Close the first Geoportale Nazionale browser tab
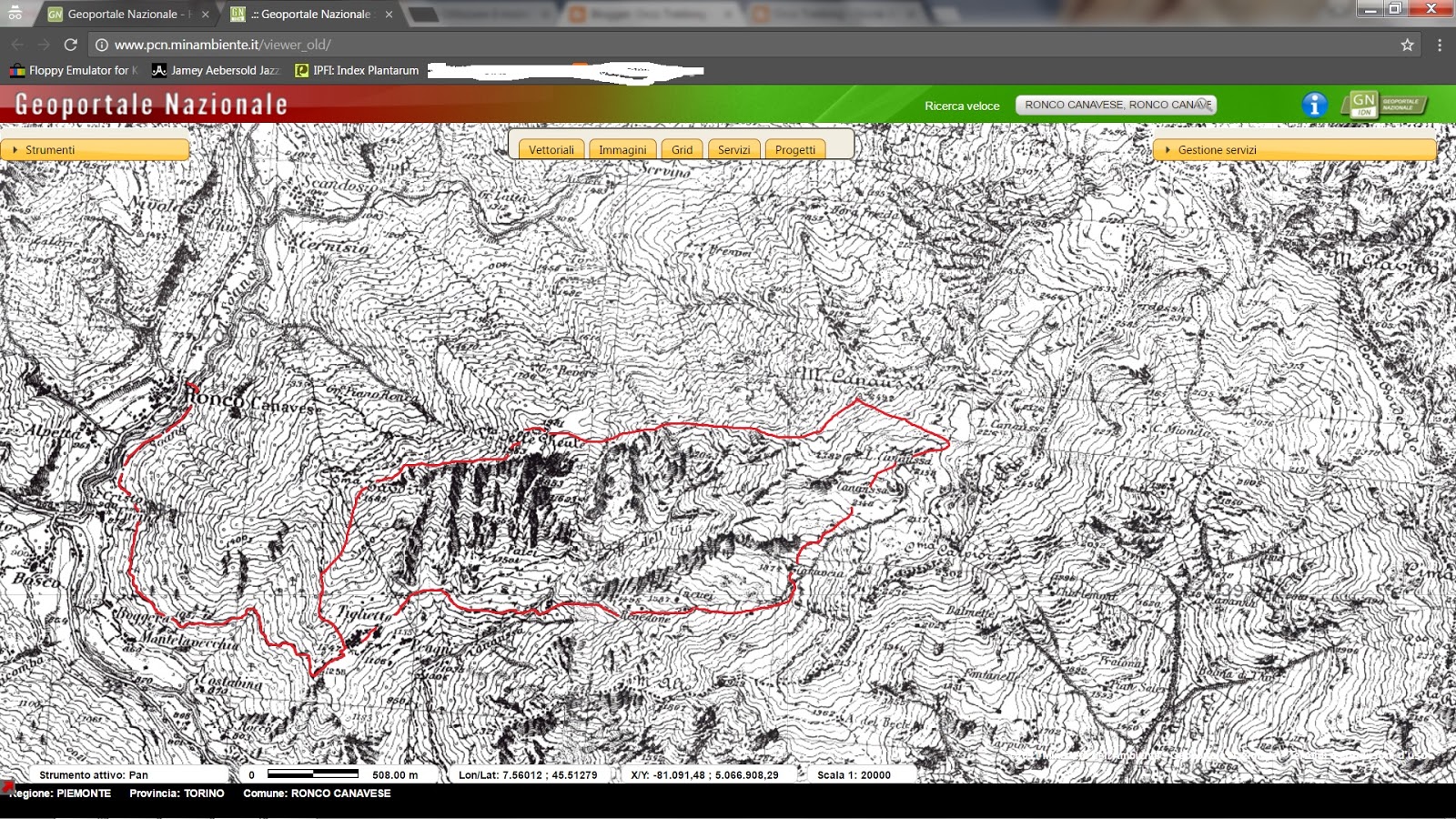Image resolution: width=1456 pixels, height=819 pixels. click(205, 14)
